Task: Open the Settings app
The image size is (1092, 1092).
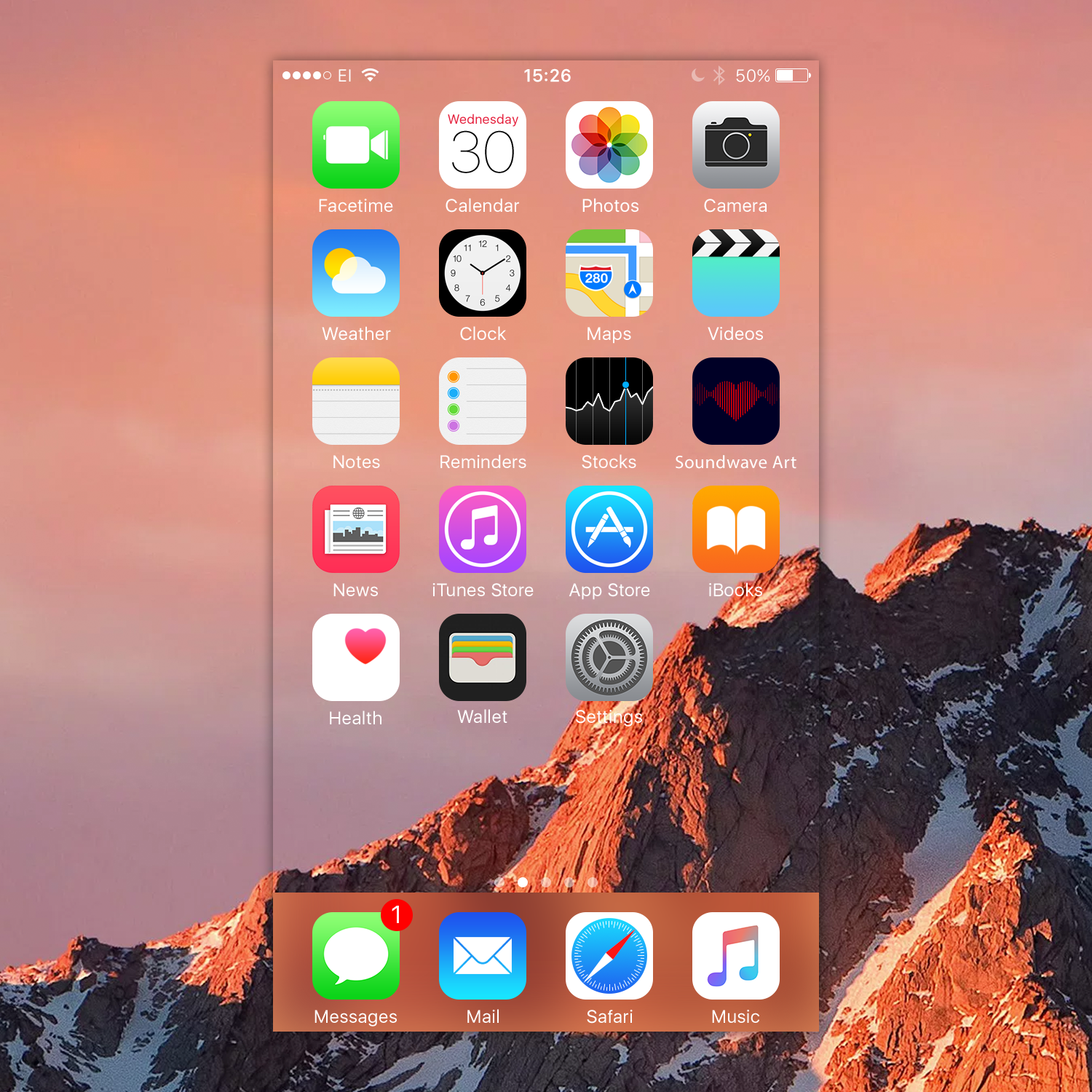Action: [x=609, y=657]
